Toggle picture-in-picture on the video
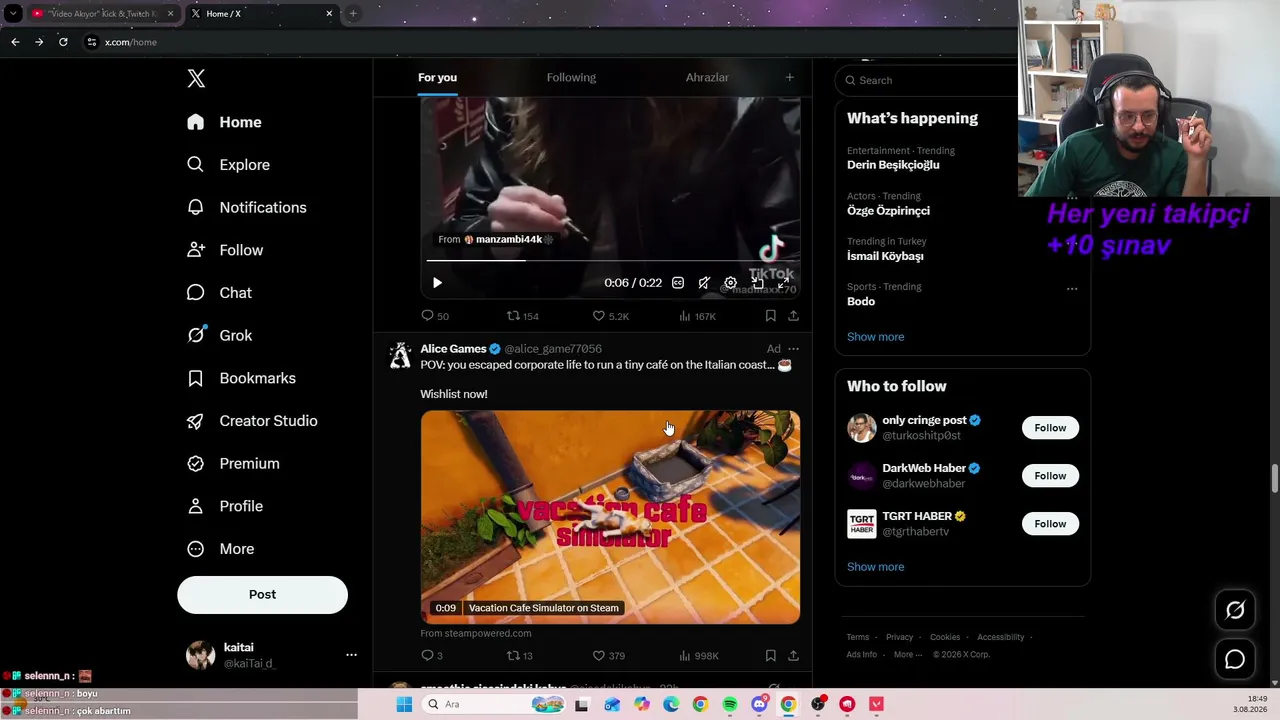The width and height of the screenshot is (1280, 720). (757, 283)
